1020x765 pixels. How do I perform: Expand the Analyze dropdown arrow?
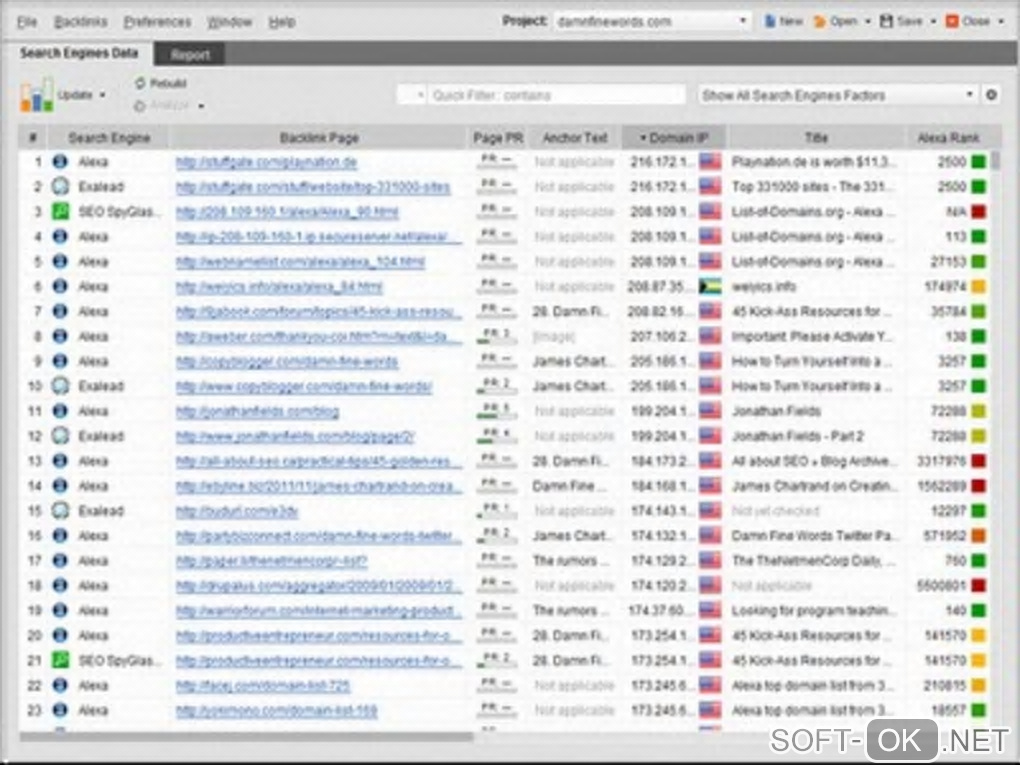pos(201,106)
